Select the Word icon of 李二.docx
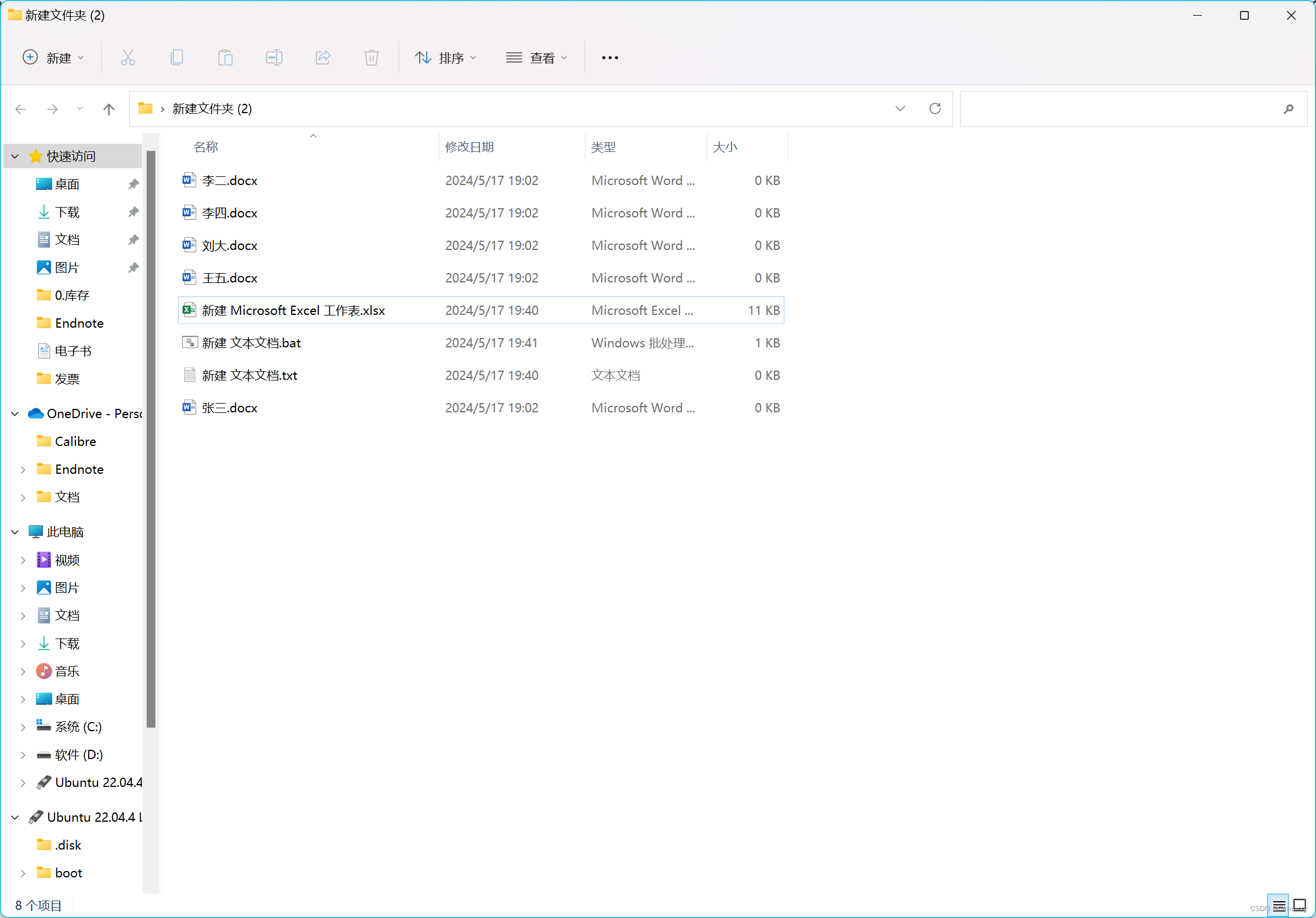The image size is (1316, 918). 189,180
